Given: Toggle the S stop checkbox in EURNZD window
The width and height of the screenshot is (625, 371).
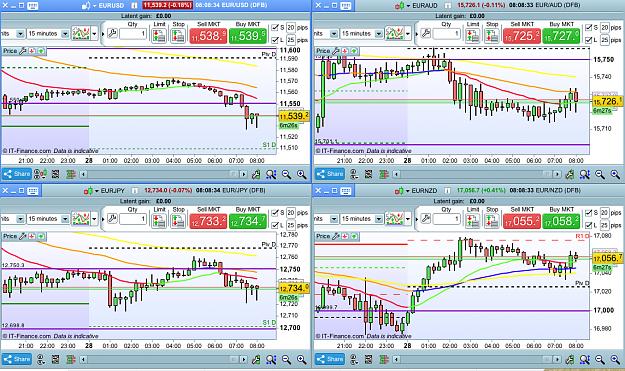Looking at the screenshot, I should tap(588, 213).
